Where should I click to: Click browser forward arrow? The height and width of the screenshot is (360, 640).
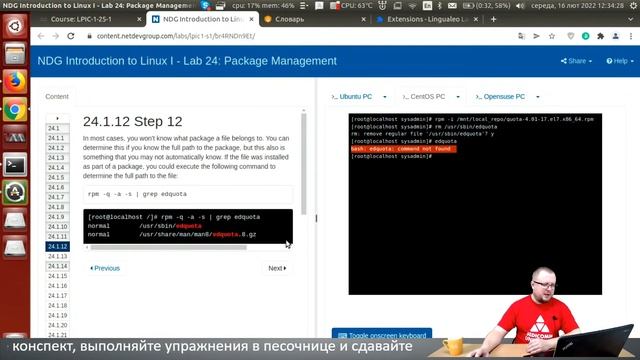pos(56,36)
